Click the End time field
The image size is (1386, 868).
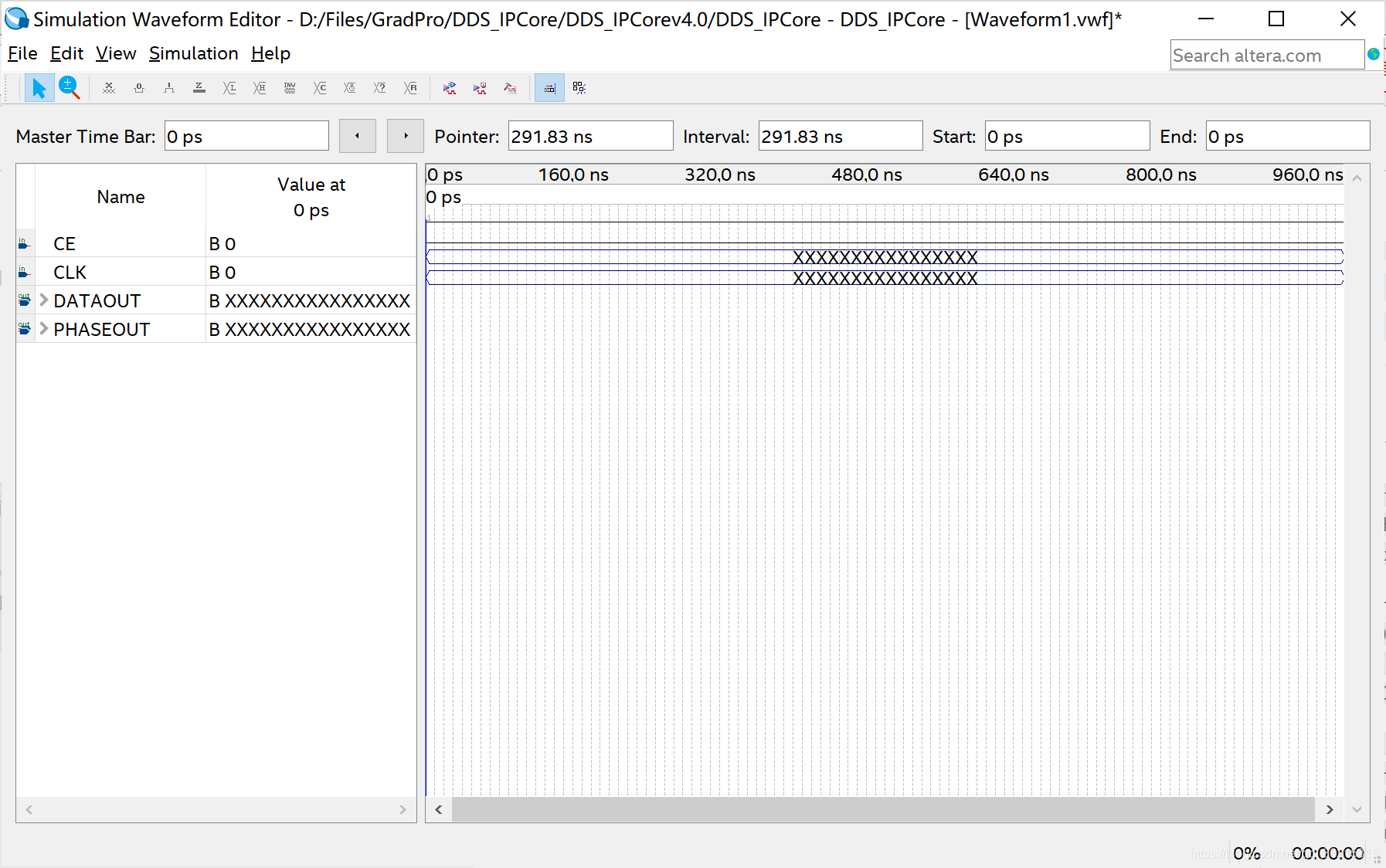1288,136
